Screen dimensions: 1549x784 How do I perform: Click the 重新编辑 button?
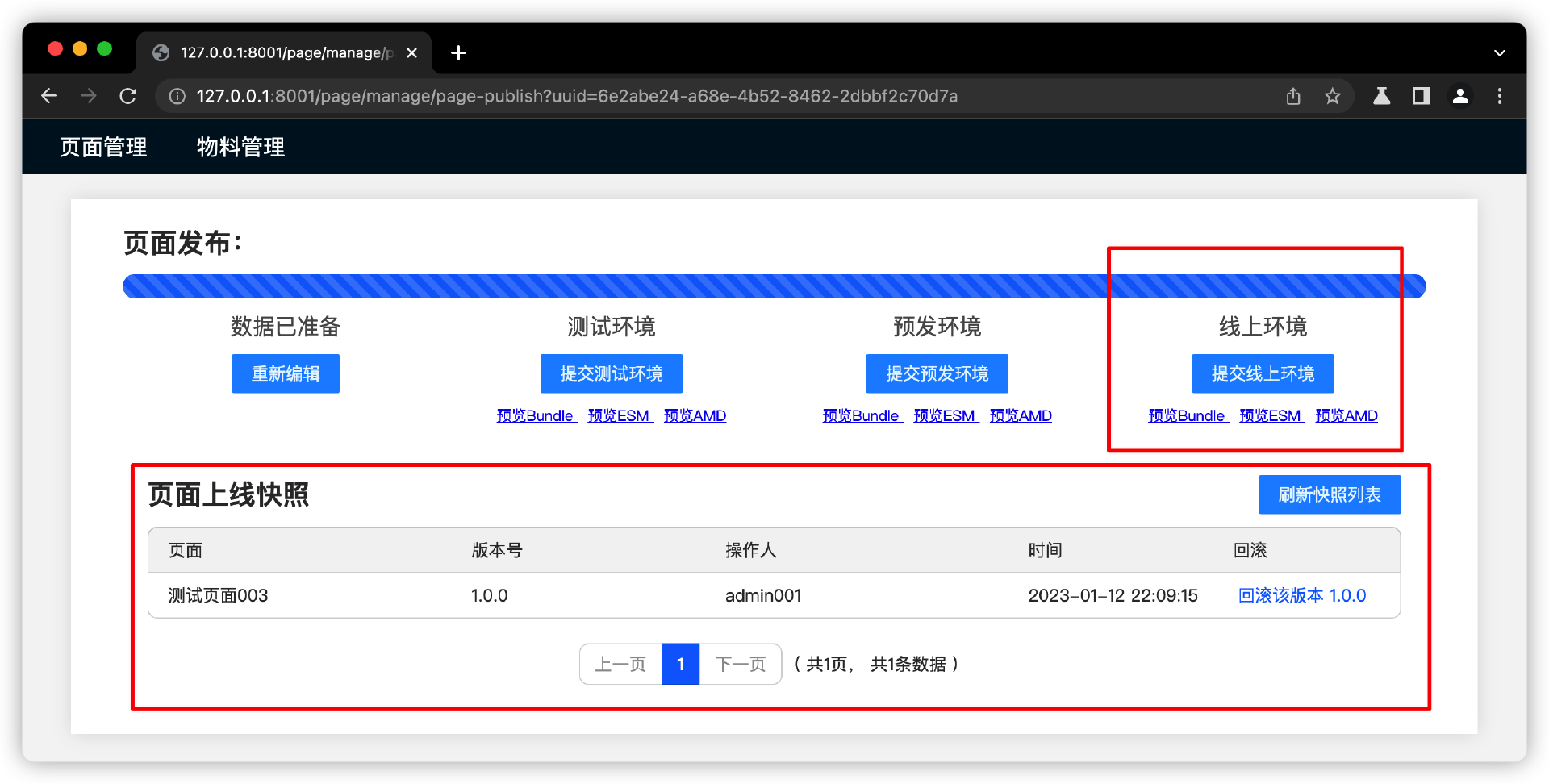click(285, 373)
